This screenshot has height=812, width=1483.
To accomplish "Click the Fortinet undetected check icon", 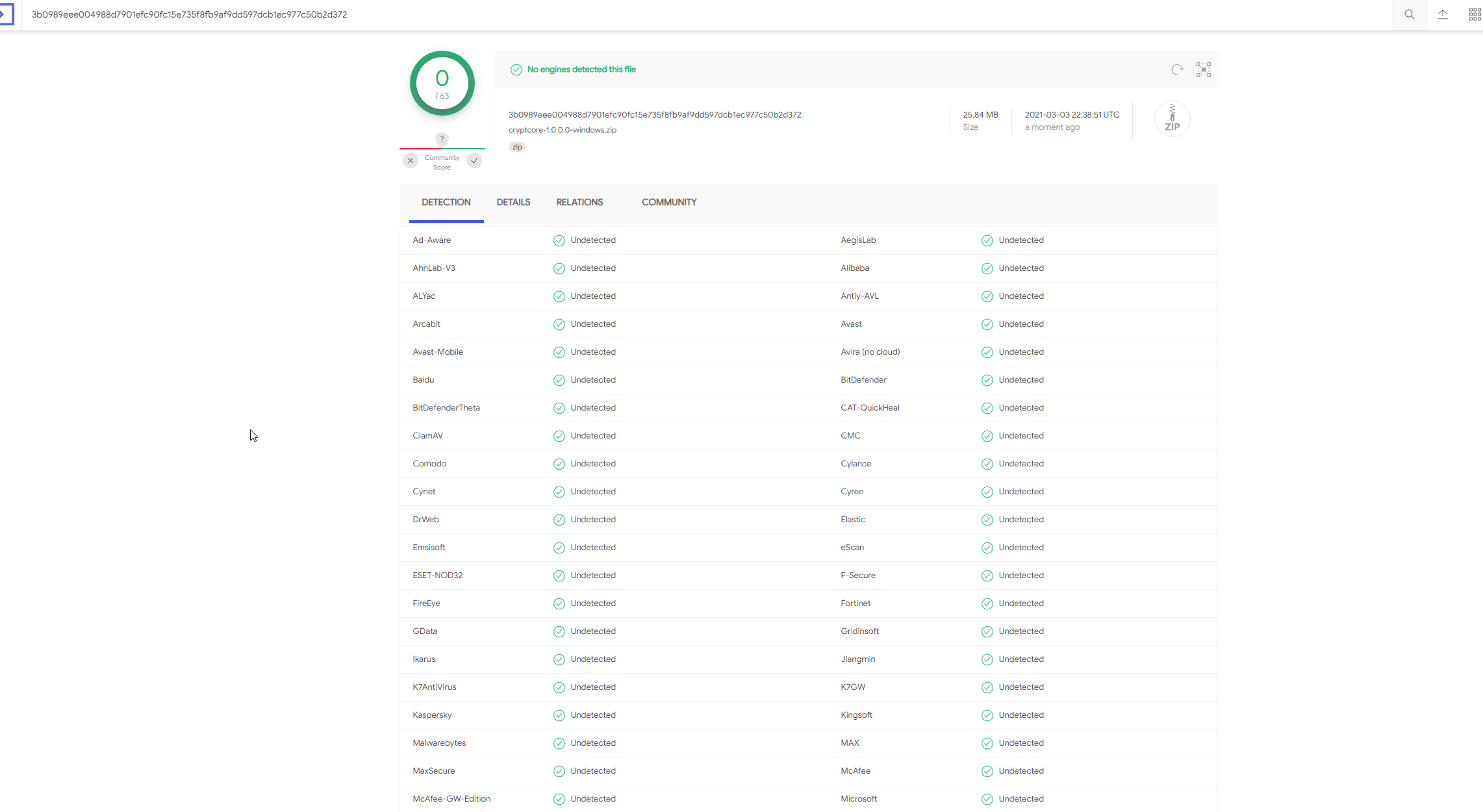I will point(987,603).
